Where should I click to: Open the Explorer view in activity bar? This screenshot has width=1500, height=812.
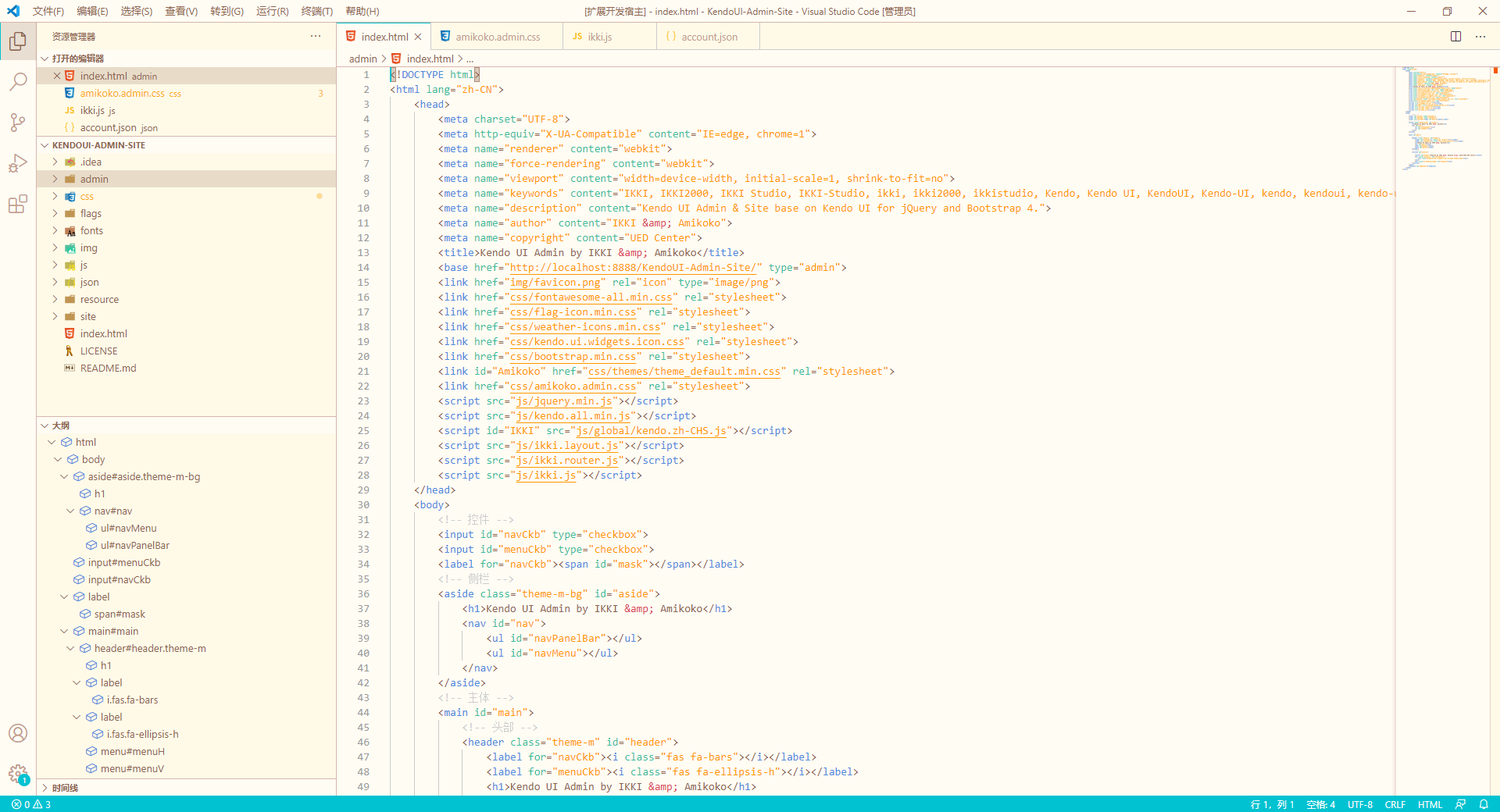tap(18, 41)
